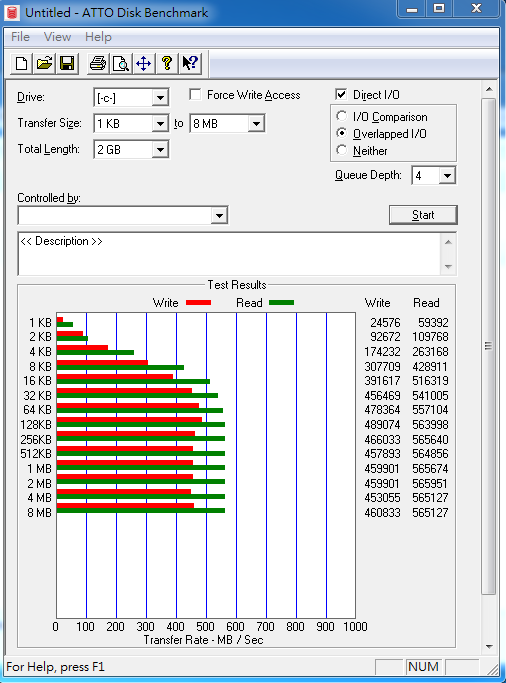Click the 64 KB read value 557104

click(x=430, y=410)
